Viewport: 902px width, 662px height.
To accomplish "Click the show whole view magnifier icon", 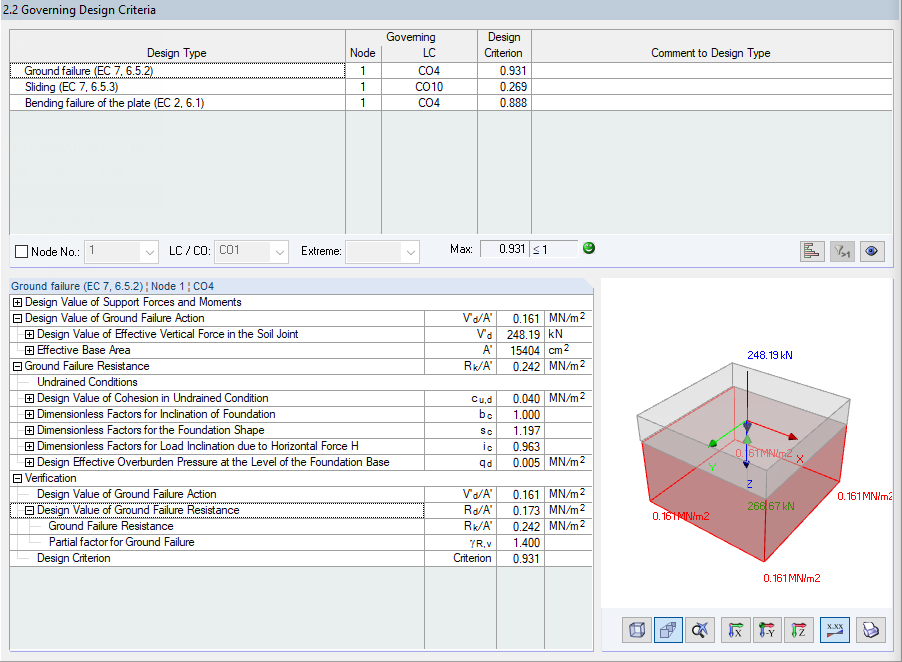I will (x=700, y=630).
